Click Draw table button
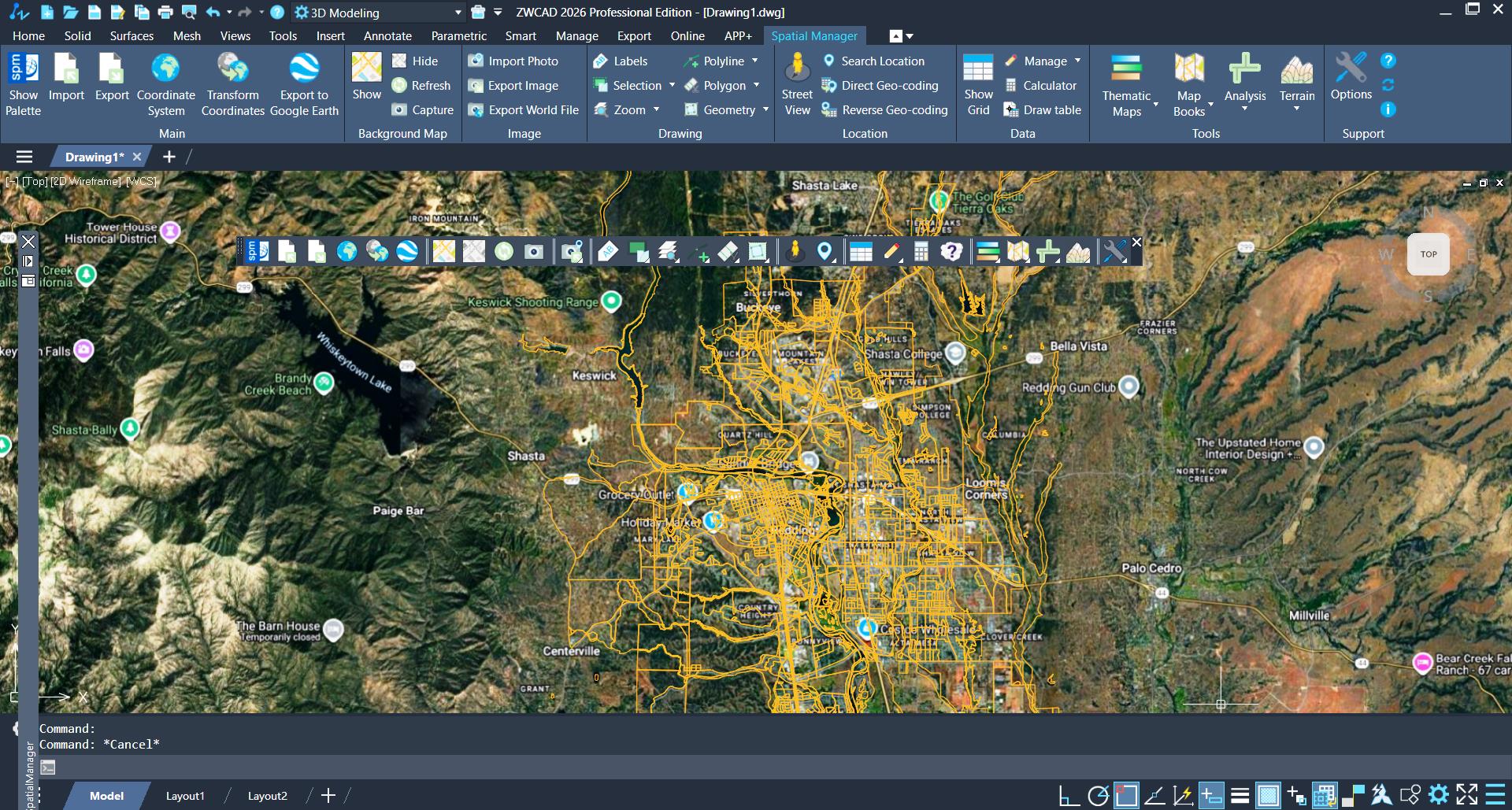 (x=1043, y=110)
